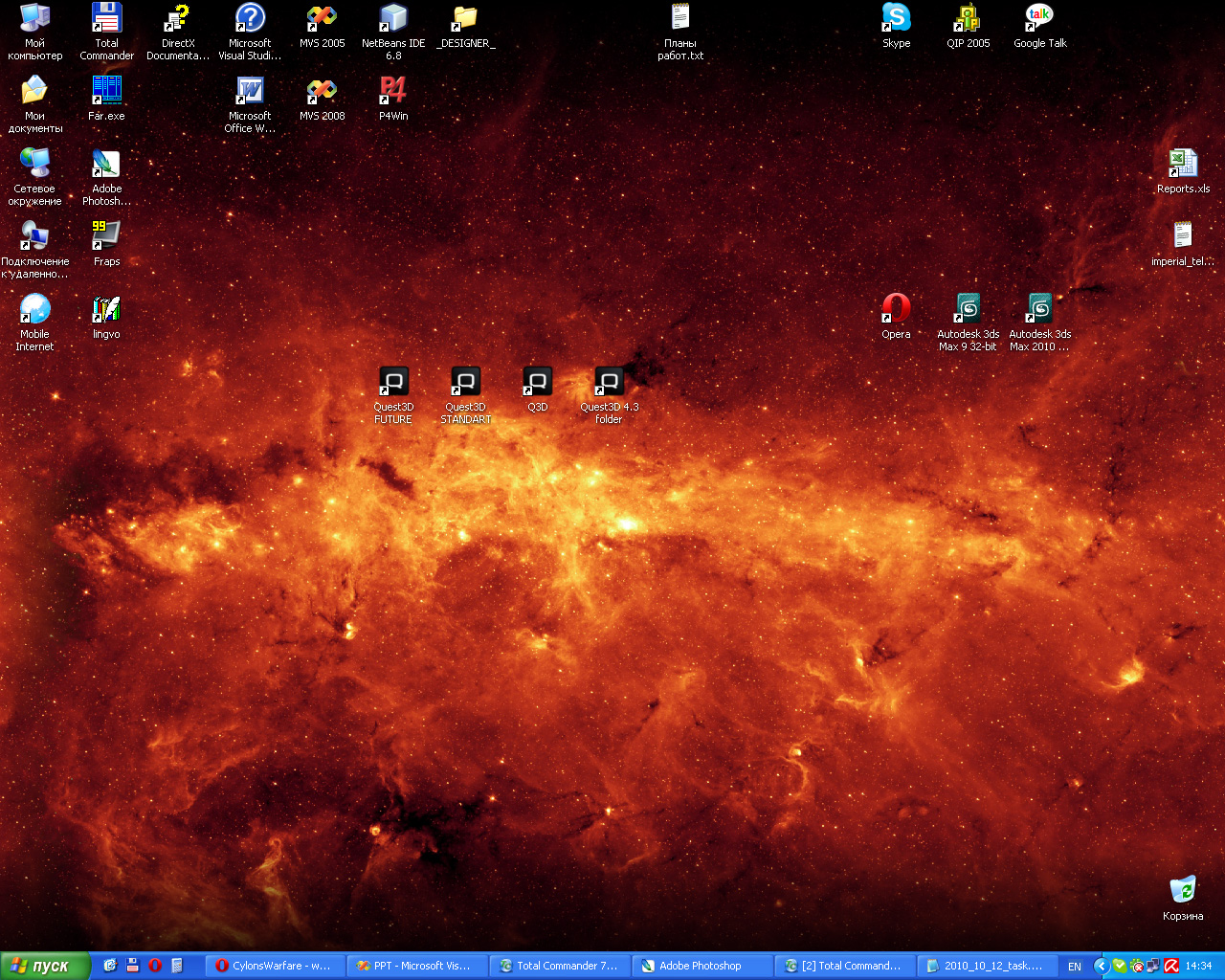Select the Quest3D 4.3 folder shortcut
This screenshot has height=980, width=1225.
609,395
